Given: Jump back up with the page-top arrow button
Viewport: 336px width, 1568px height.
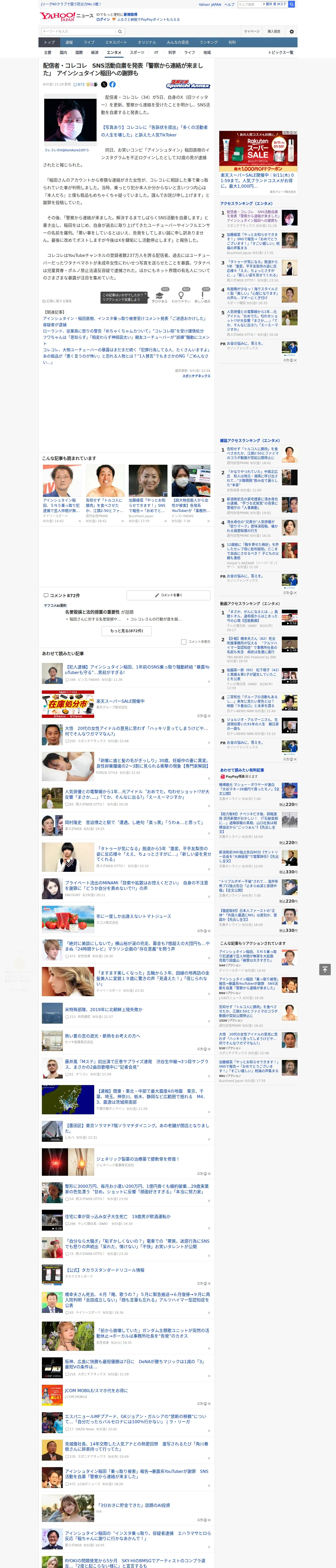Looking at the screenshot, I should pos(325,970).
